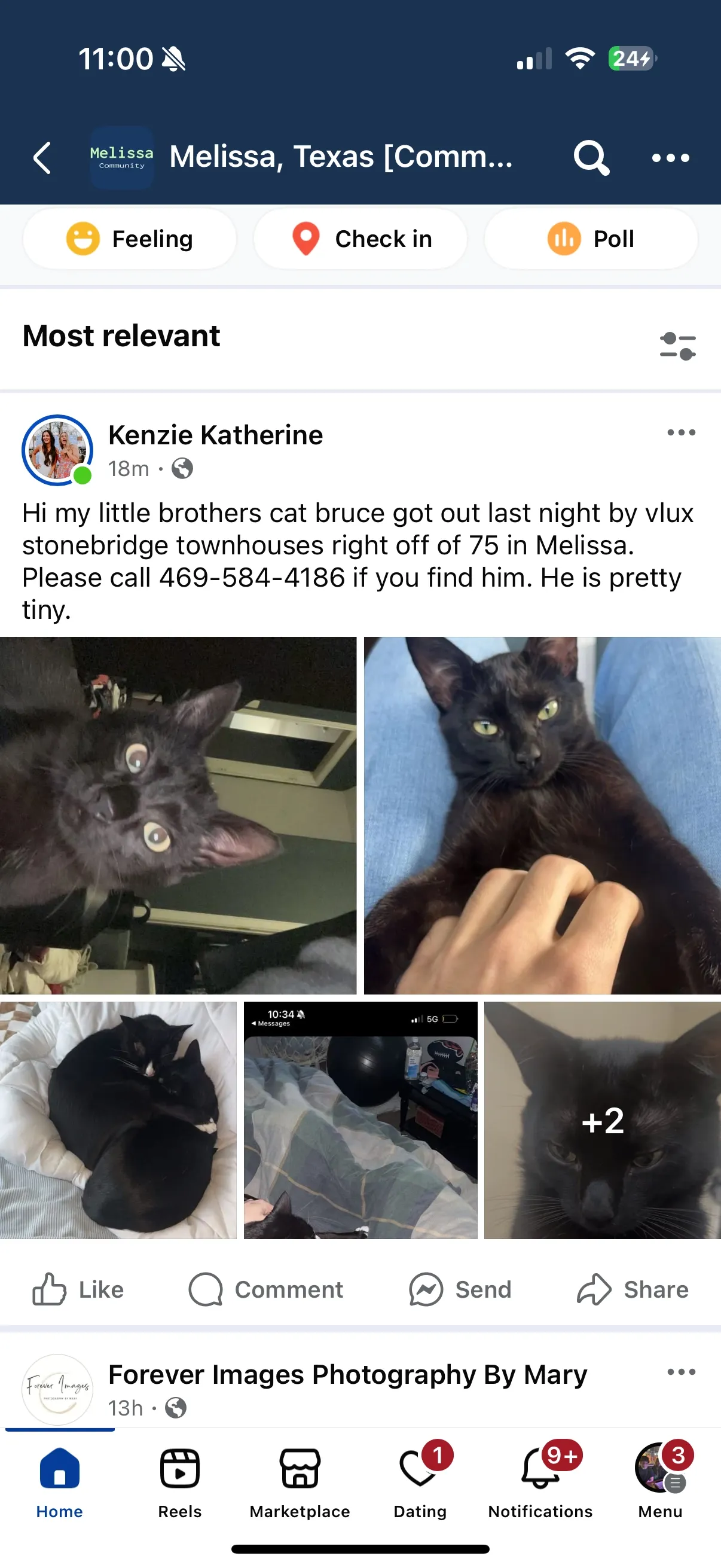This screenshot has height=1568, width=721.
Task: Create a Poll in the group
Action: click(591, 239)
